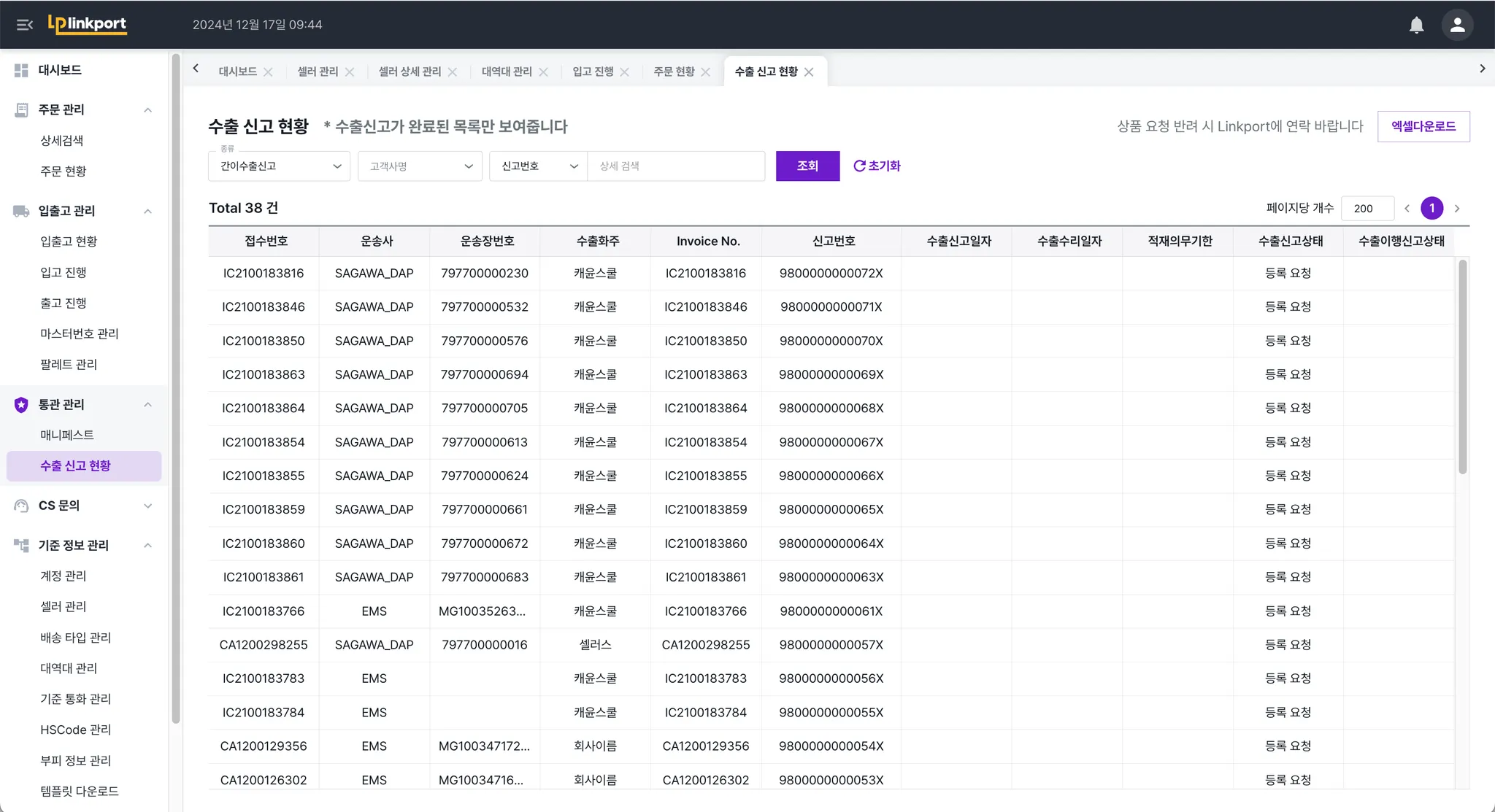The width and height of the screenshot is (1495, 812).
Task: Open the 간이수출신고 type dropdown
Action: (279, 166)
